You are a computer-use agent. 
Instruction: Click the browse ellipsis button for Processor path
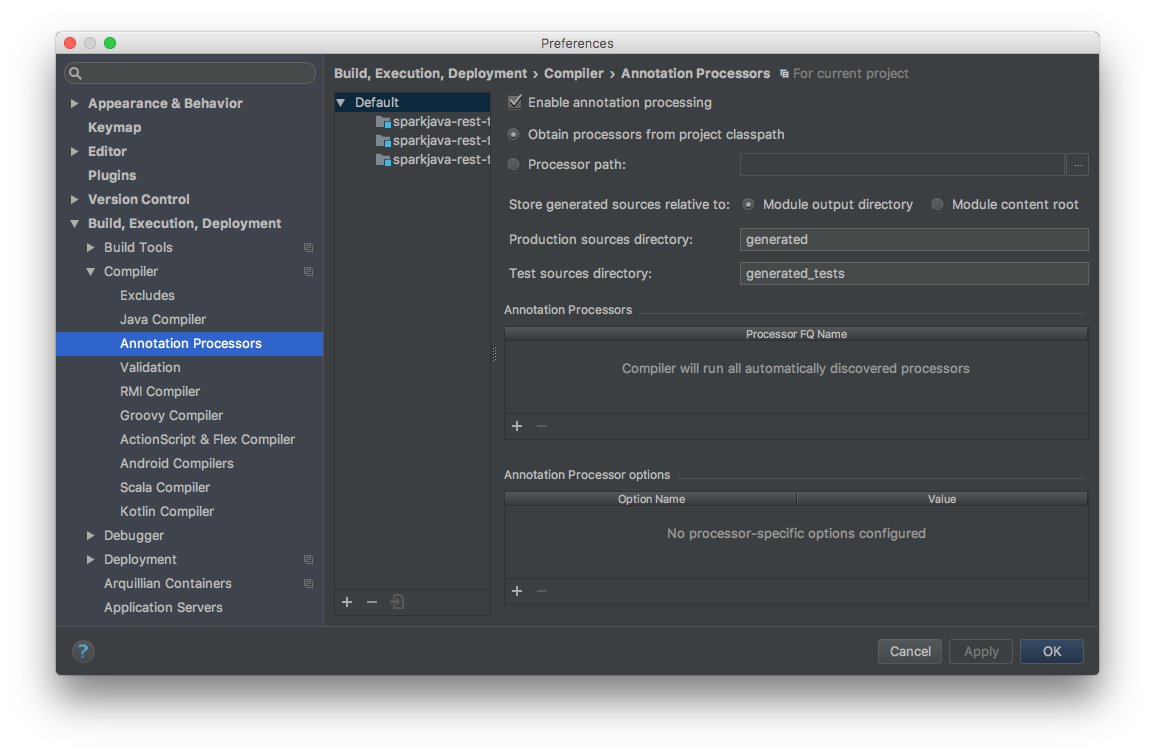pos(1078,164)
